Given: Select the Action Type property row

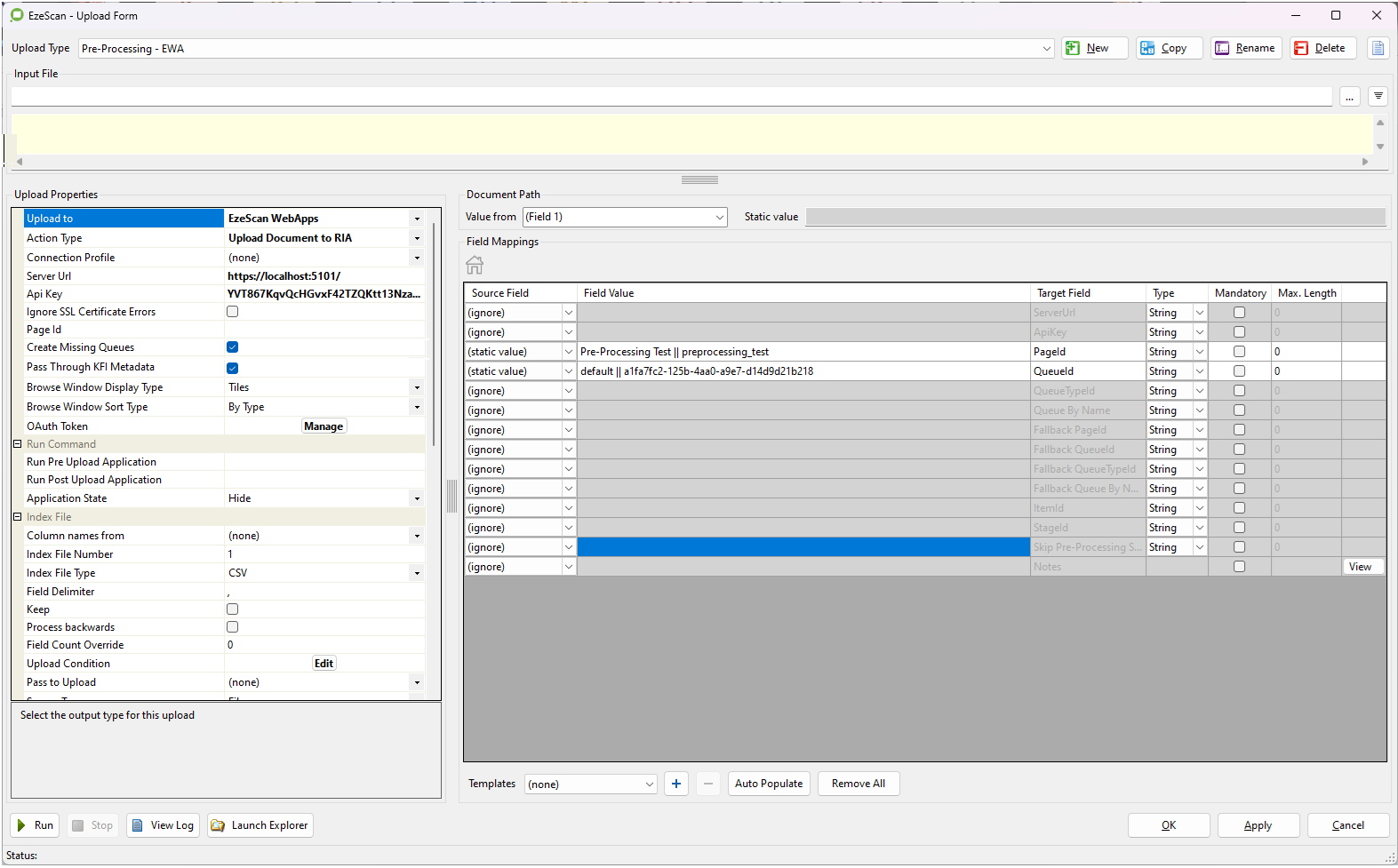Looking at the screenshot, I should click(x=124, y=238).
